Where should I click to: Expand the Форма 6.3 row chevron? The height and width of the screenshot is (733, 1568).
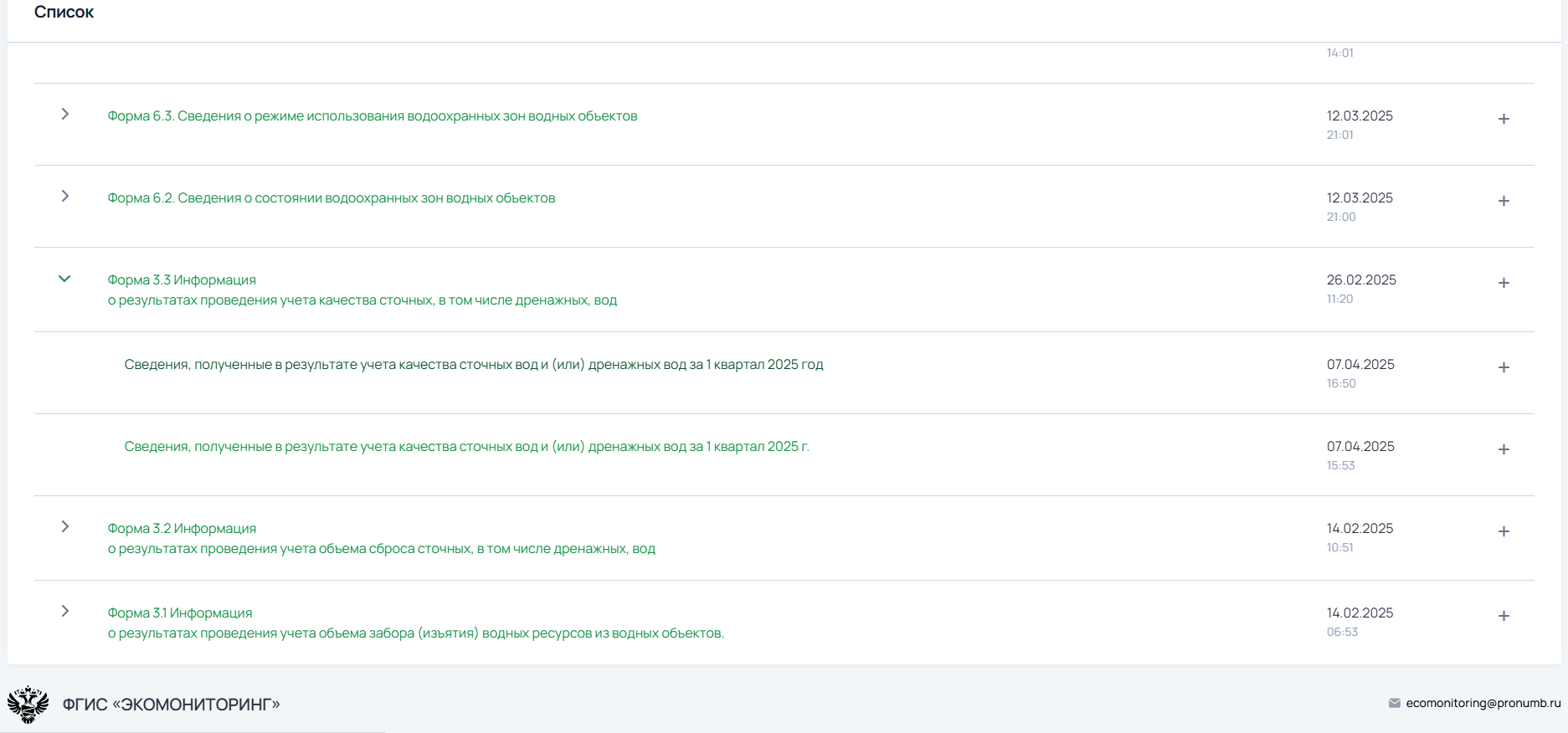(65, 114)
